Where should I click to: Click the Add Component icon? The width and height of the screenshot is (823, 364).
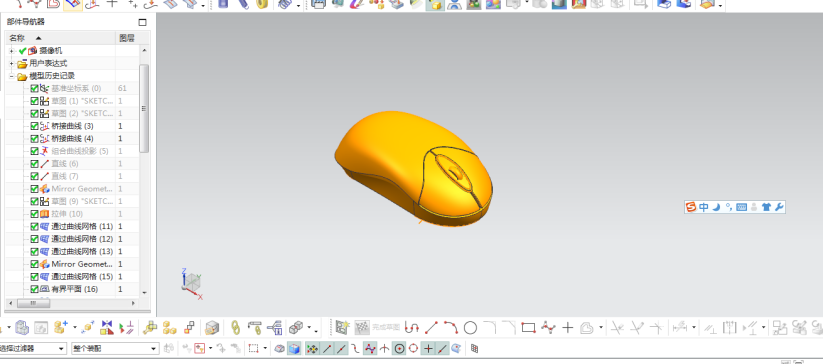61,328
